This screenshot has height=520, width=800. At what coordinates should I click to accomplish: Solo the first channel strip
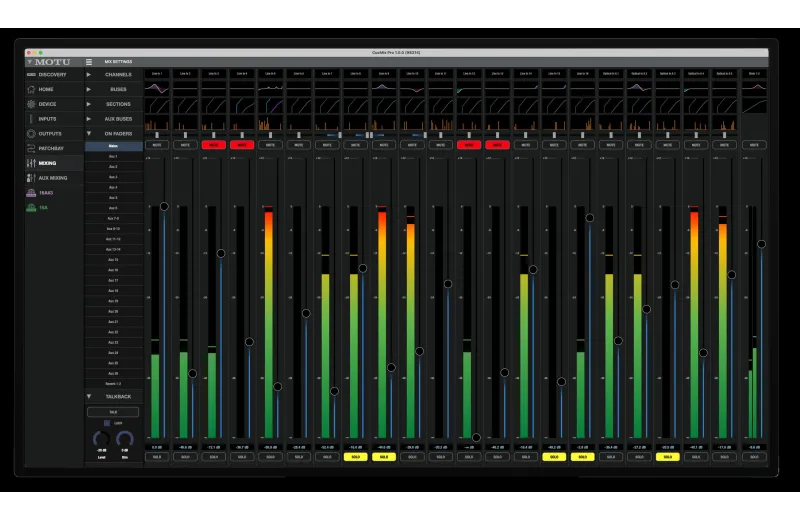(157, 457)
